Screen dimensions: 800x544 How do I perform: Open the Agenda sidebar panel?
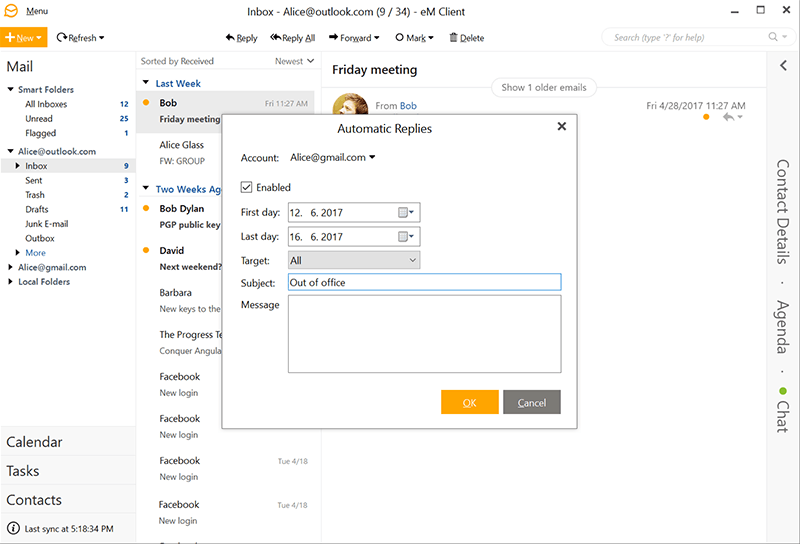point(783,327)
